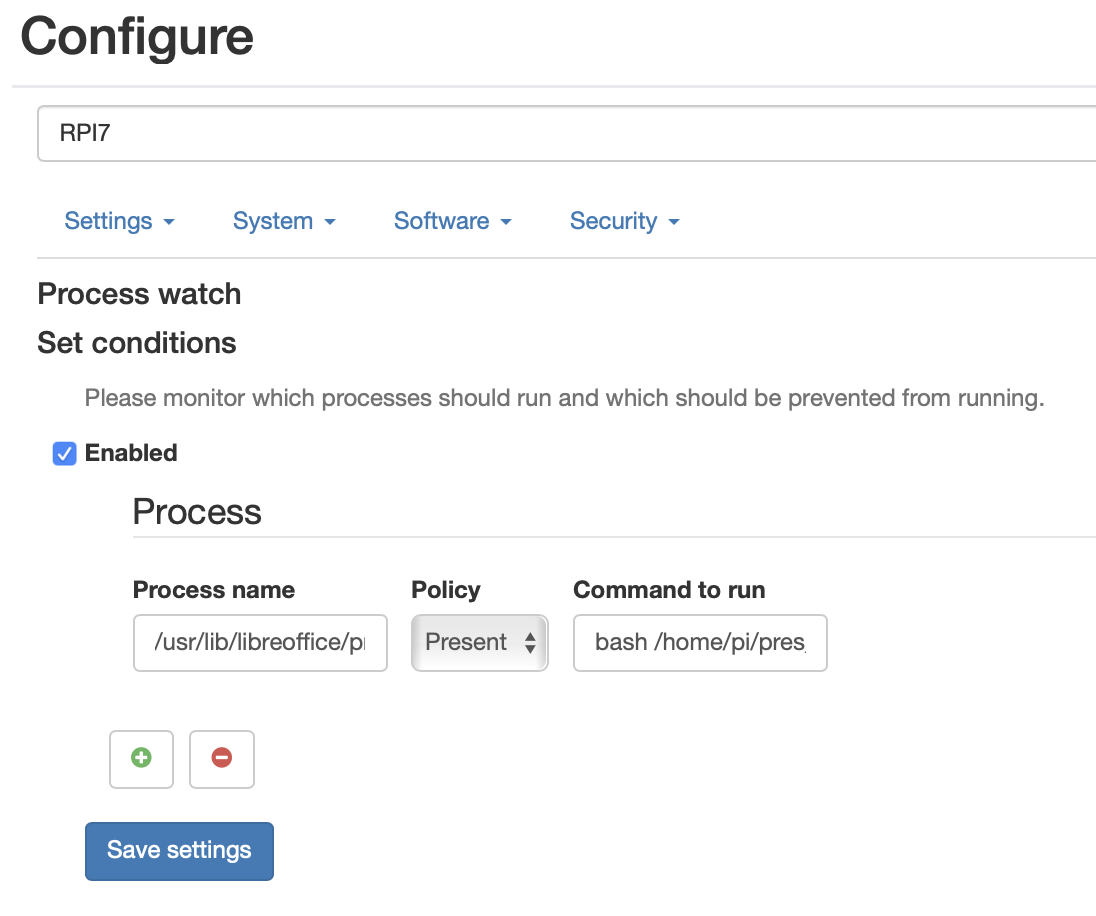
Task: Toggle the process watch Enabled setting
Action: coord(64,453)
